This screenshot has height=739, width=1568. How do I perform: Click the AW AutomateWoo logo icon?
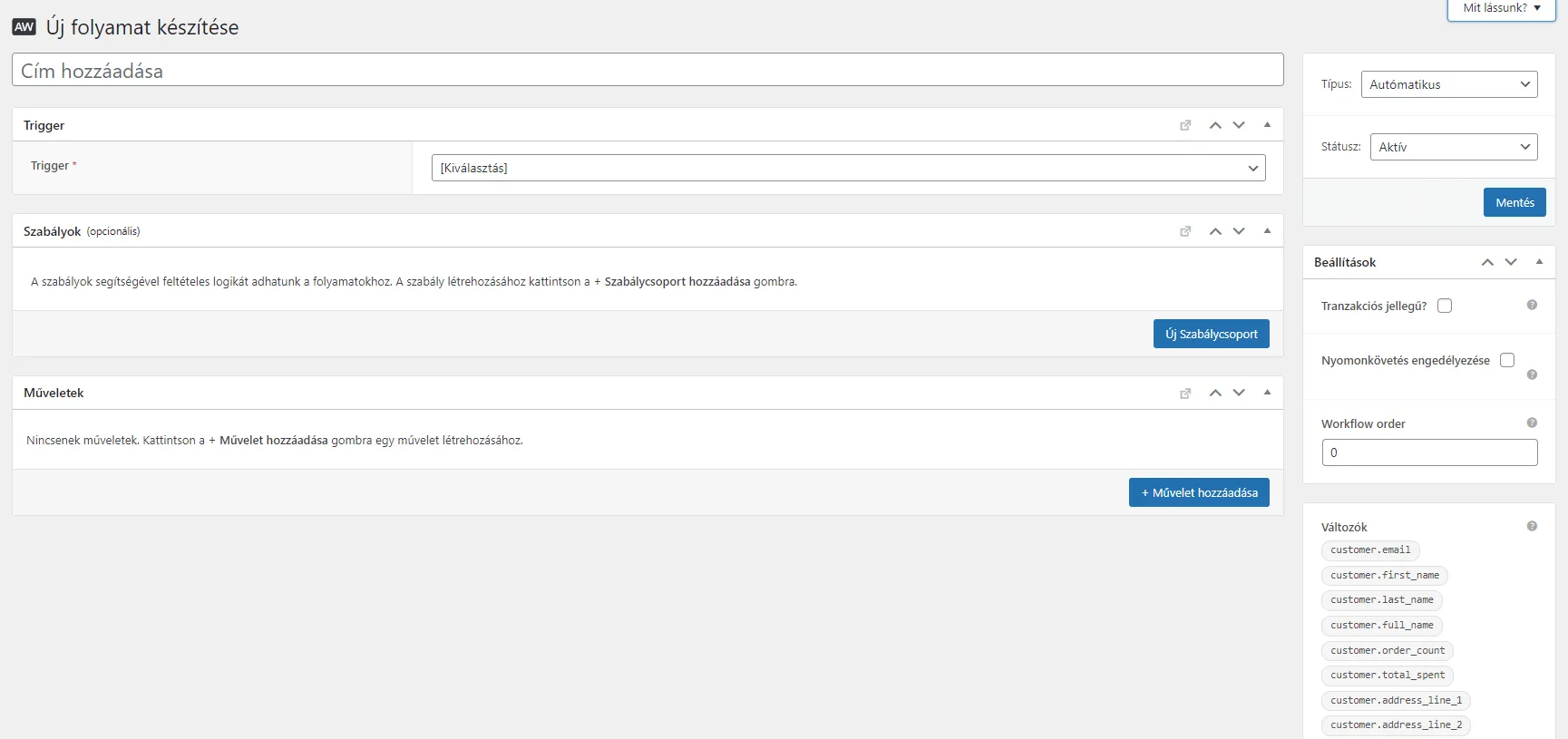(x=24, y=27)
